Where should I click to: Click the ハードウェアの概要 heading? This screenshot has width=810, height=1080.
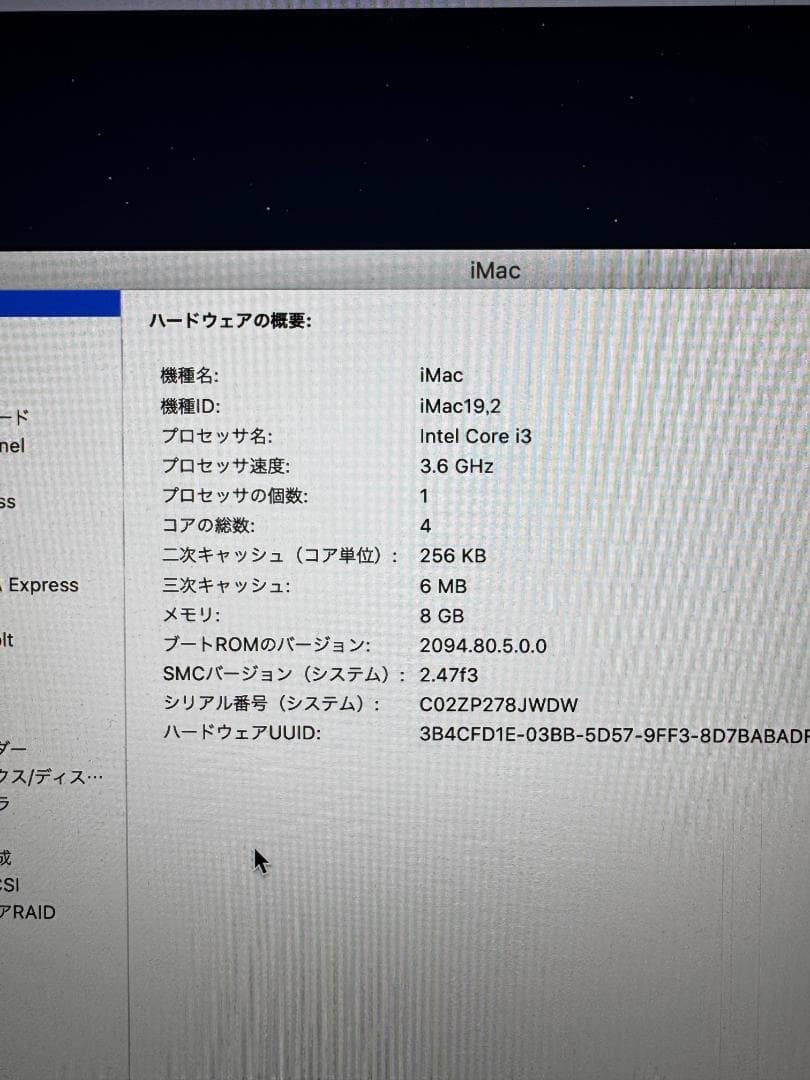(x=230, y=320)
